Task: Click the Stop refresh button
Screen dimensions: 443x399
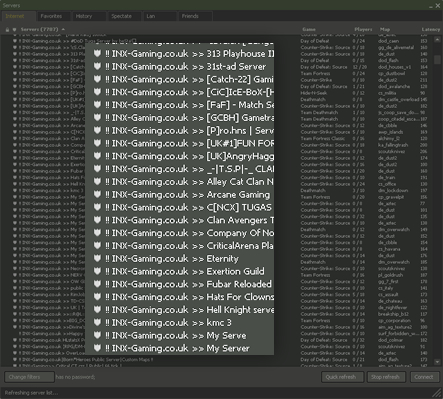Action: point(386,377)
